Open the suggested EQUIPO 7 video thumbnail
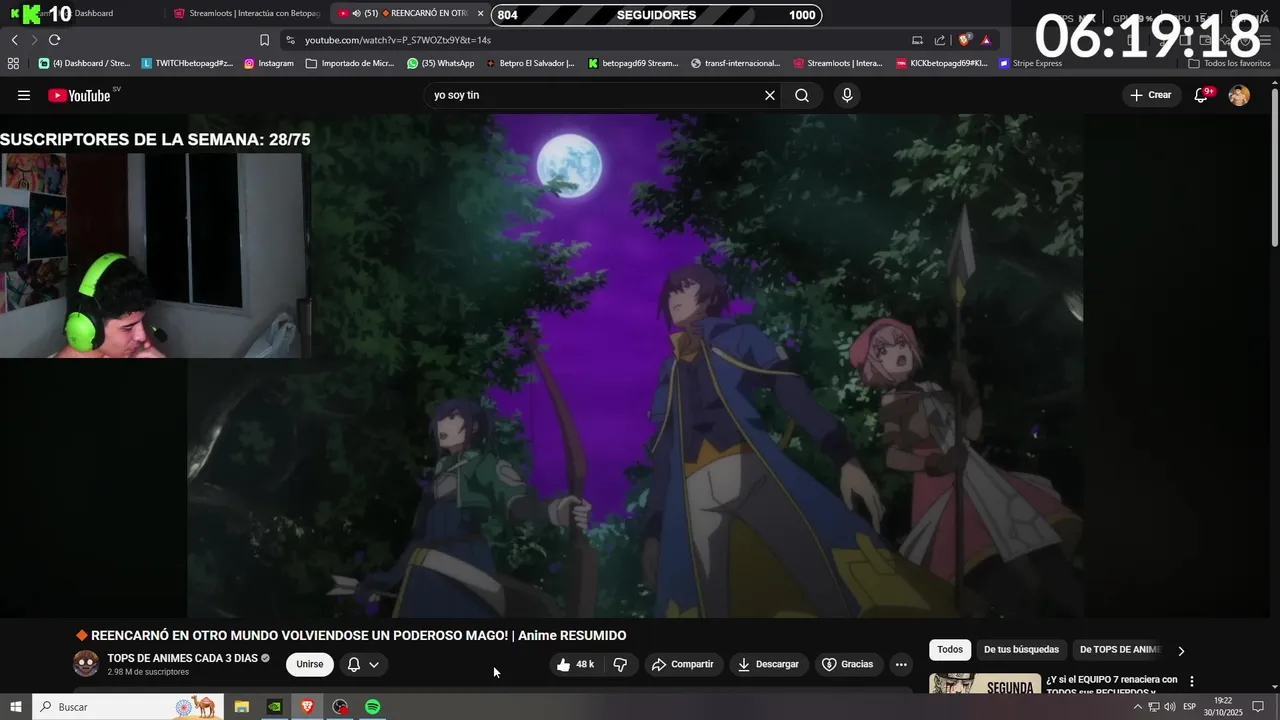Screen dimensions: 1280x720 click(x=985, y=684)
